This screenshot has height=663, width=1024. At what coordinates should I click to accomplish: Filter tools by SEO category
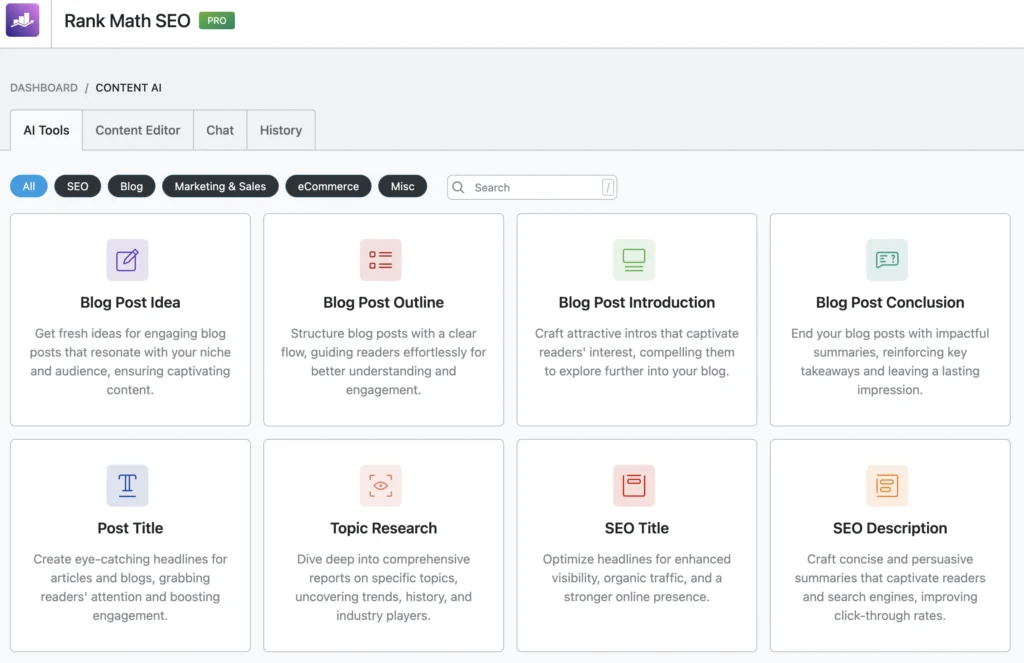coord(77,186)
